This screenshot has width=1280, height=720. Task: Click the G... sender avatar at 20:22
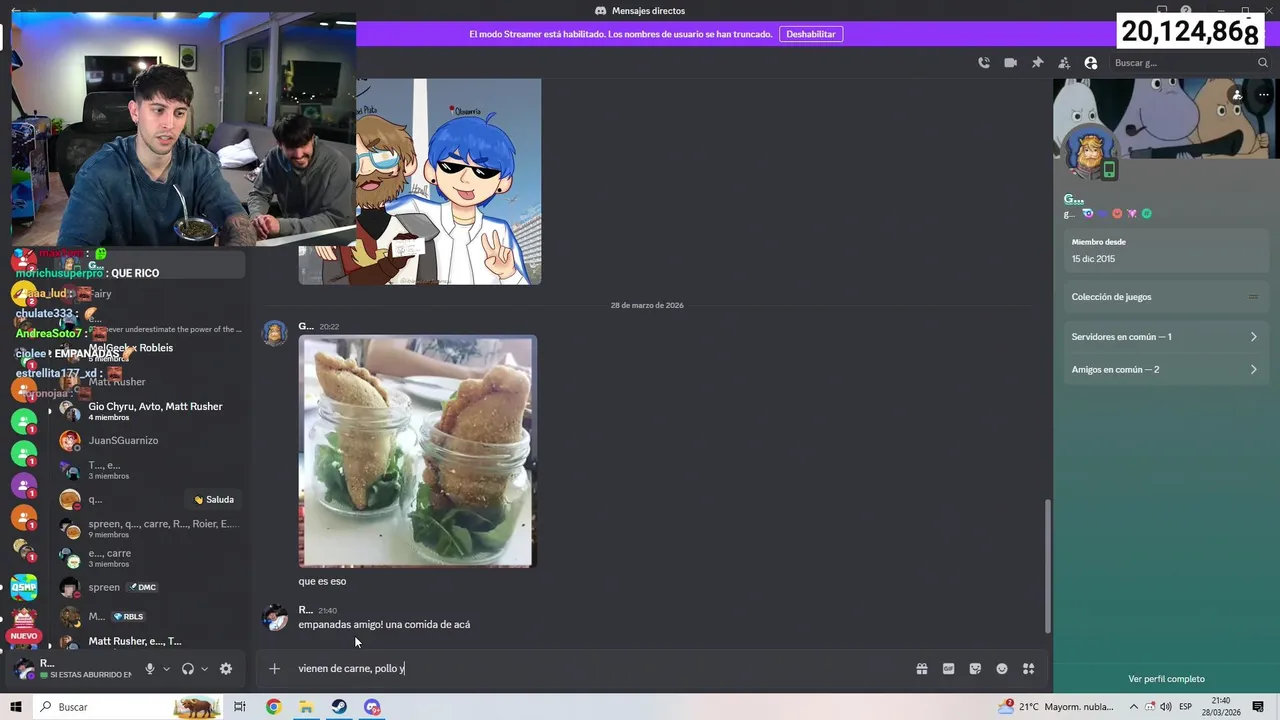pos(275,335)
